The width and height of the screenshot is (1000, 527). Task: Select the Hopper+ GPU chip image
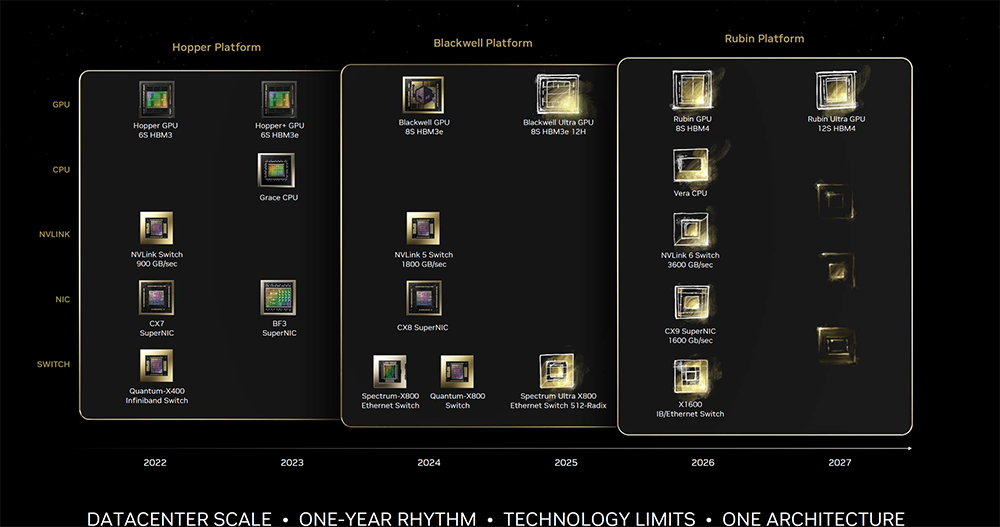pos(279,100)
